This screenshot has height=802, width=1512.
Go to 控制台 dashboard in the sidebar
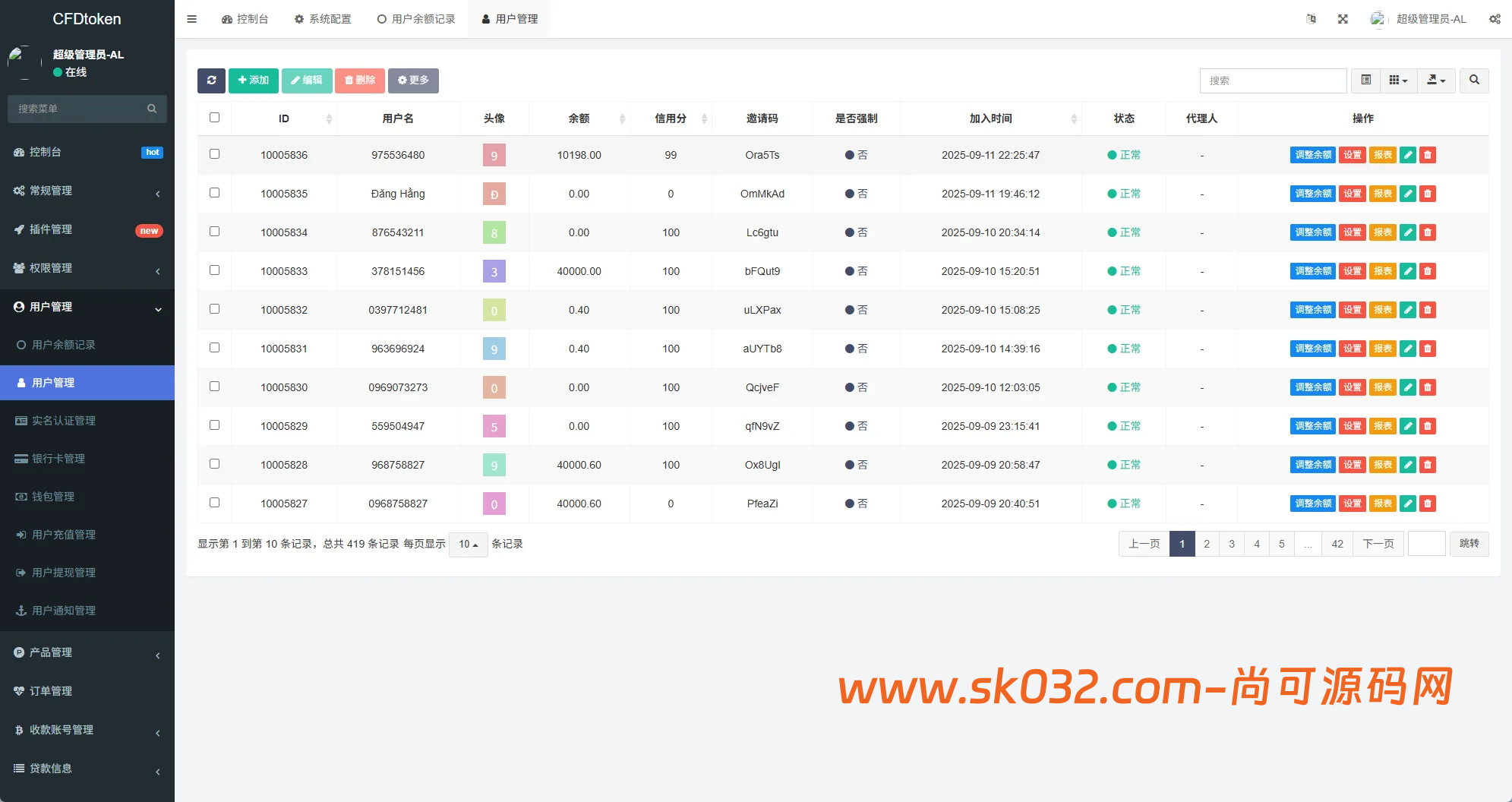pos(87,152)
